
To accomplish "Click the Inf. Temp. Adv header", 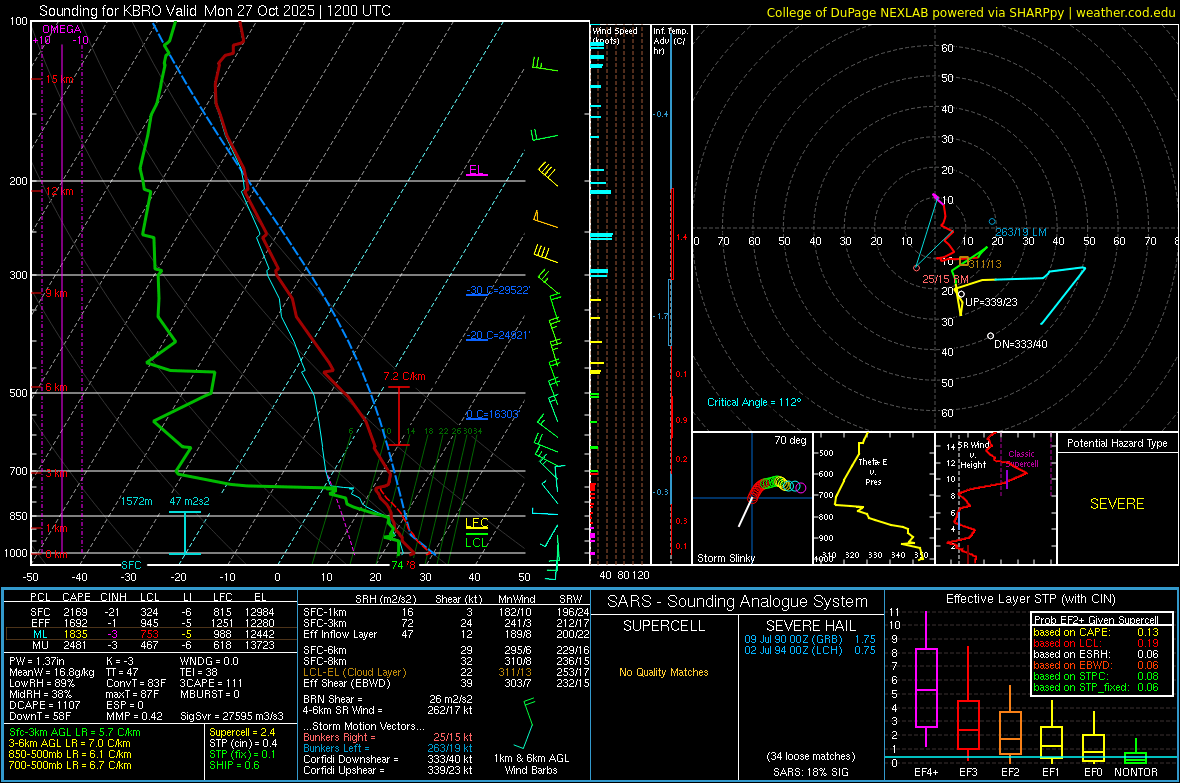I will coord(670,41).
